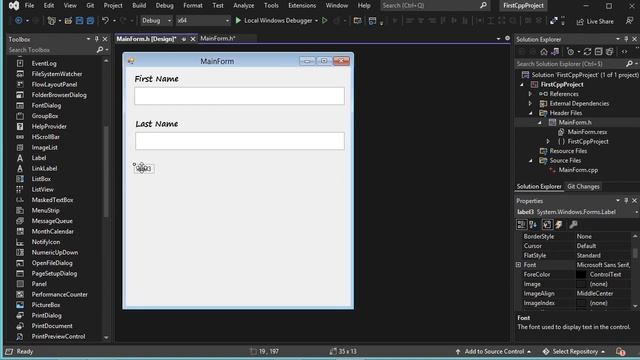640x360 pixels.
Task: Click Add to Source Control in status bar
Action: 493,351
